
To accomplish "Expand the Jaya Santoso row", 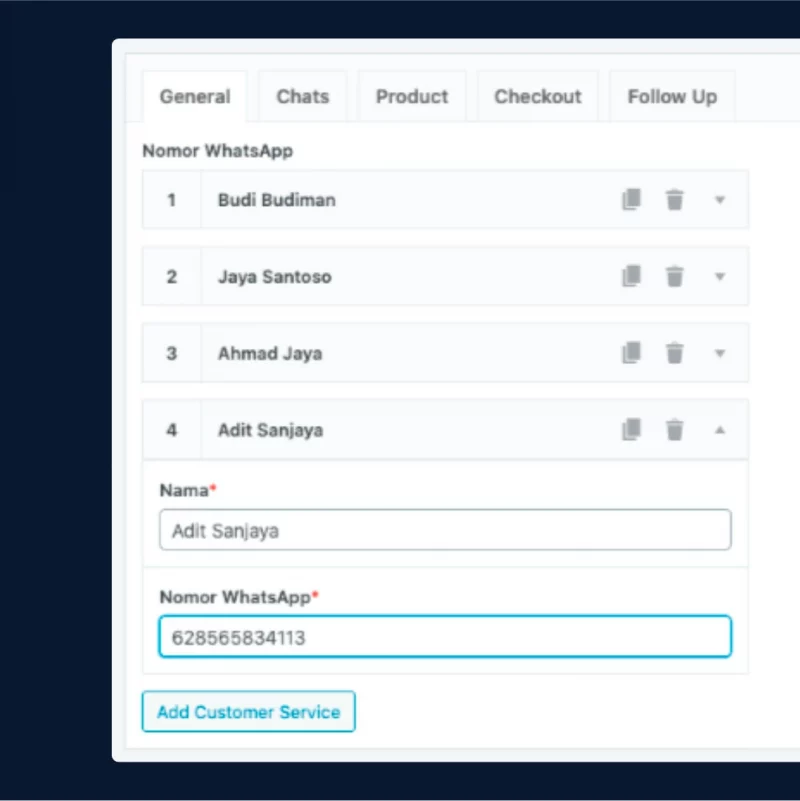I will pos(720,276).
